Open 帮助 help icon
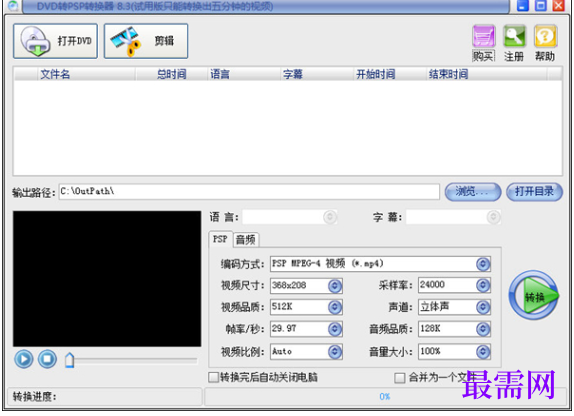Viewport: 574px width, 416px height. click(x=545, y=36)
